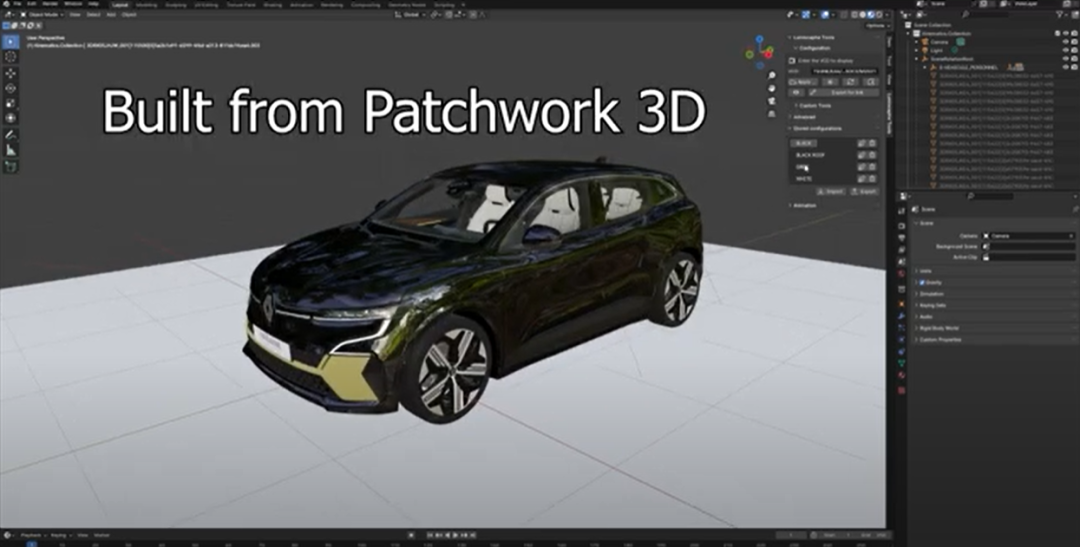This screenshot has width=1080, height=547.
Task: Click the orientation gizmo in the viewport
Action: tap(760, 52)
